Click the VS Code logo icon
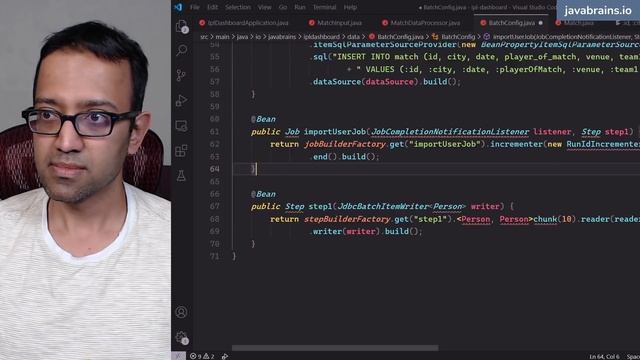This screenshot has height=360, width=640. pyautogui.click(x=178, y=7)
